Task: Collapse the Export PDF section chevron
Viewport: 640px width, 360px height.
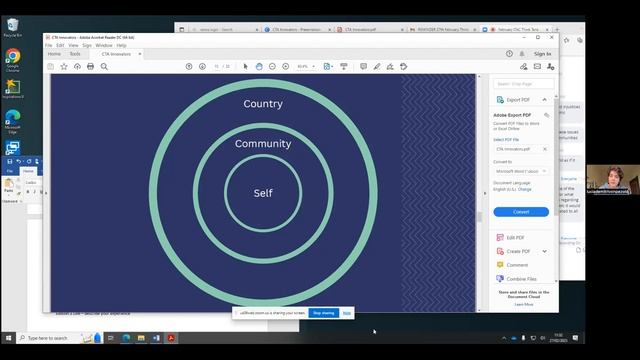Action: click(x=544, y=100)
